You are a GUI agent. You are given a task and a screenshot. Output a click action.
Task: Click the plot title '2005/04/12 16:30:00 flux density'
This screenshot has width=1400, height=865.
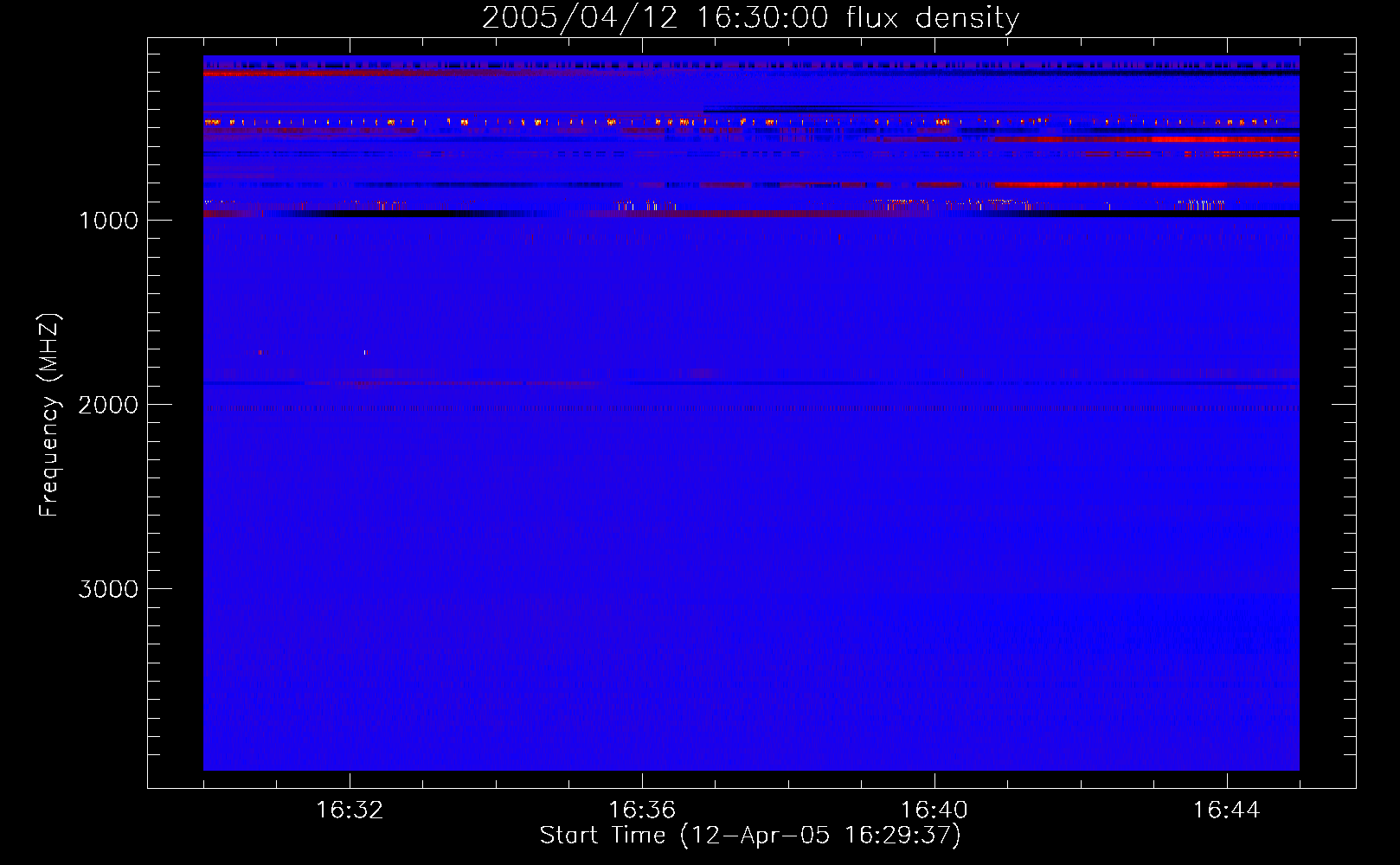pos(750,17)
